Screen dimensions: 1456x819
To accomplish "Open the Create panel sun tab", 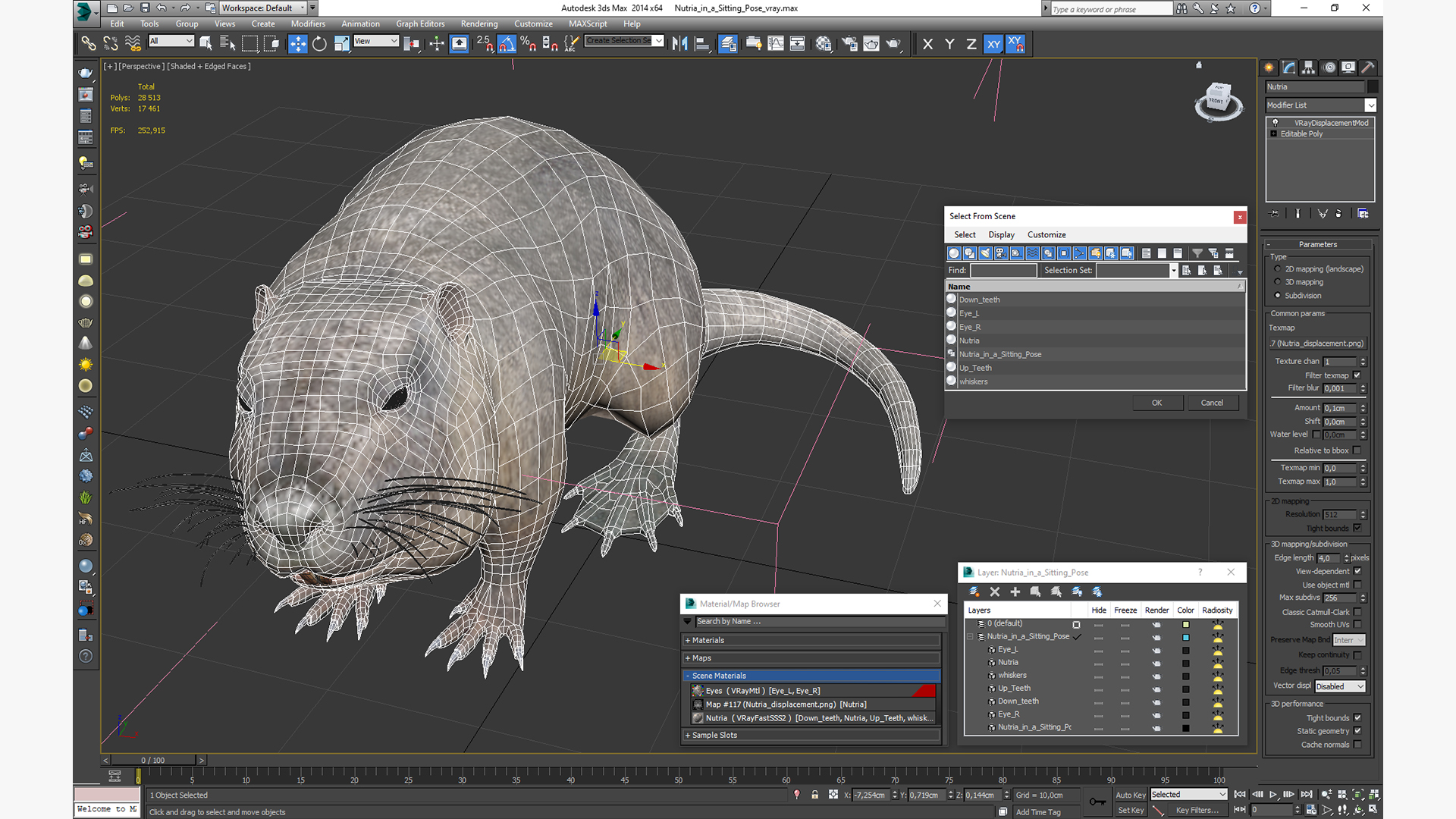I will coord(1269,67).
